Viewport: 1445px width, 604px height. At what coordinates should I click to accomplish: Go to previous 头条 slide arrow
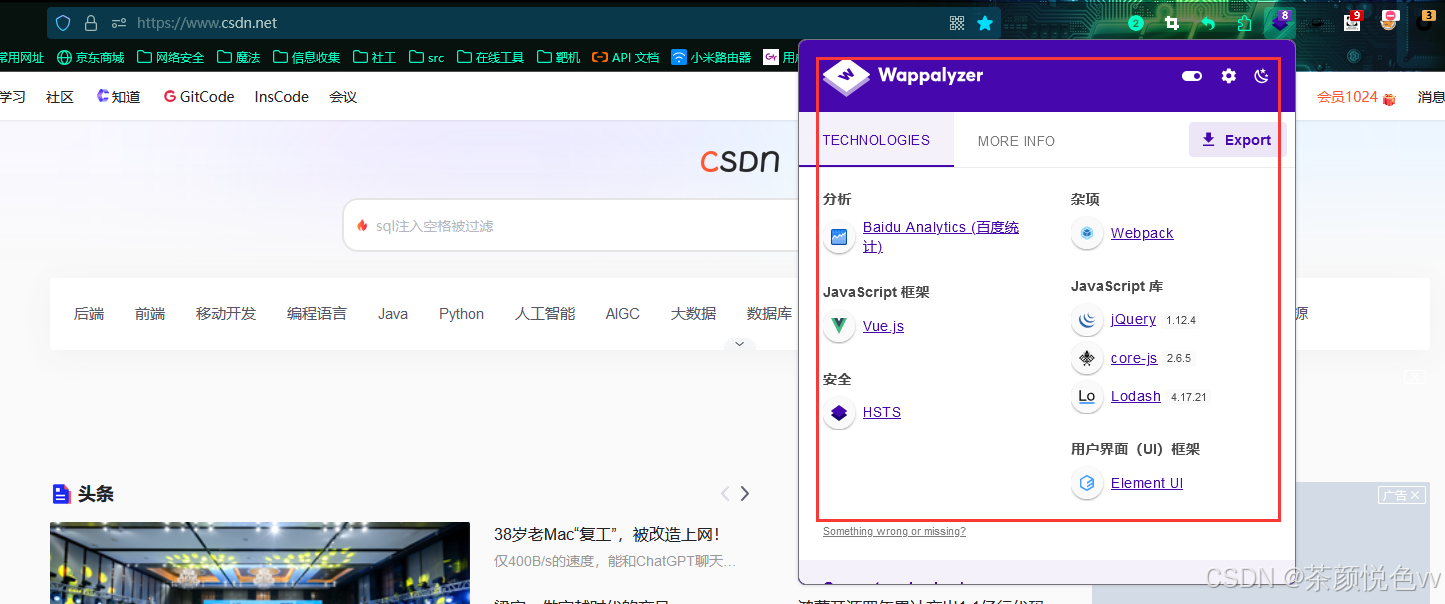tap(726, 493)
